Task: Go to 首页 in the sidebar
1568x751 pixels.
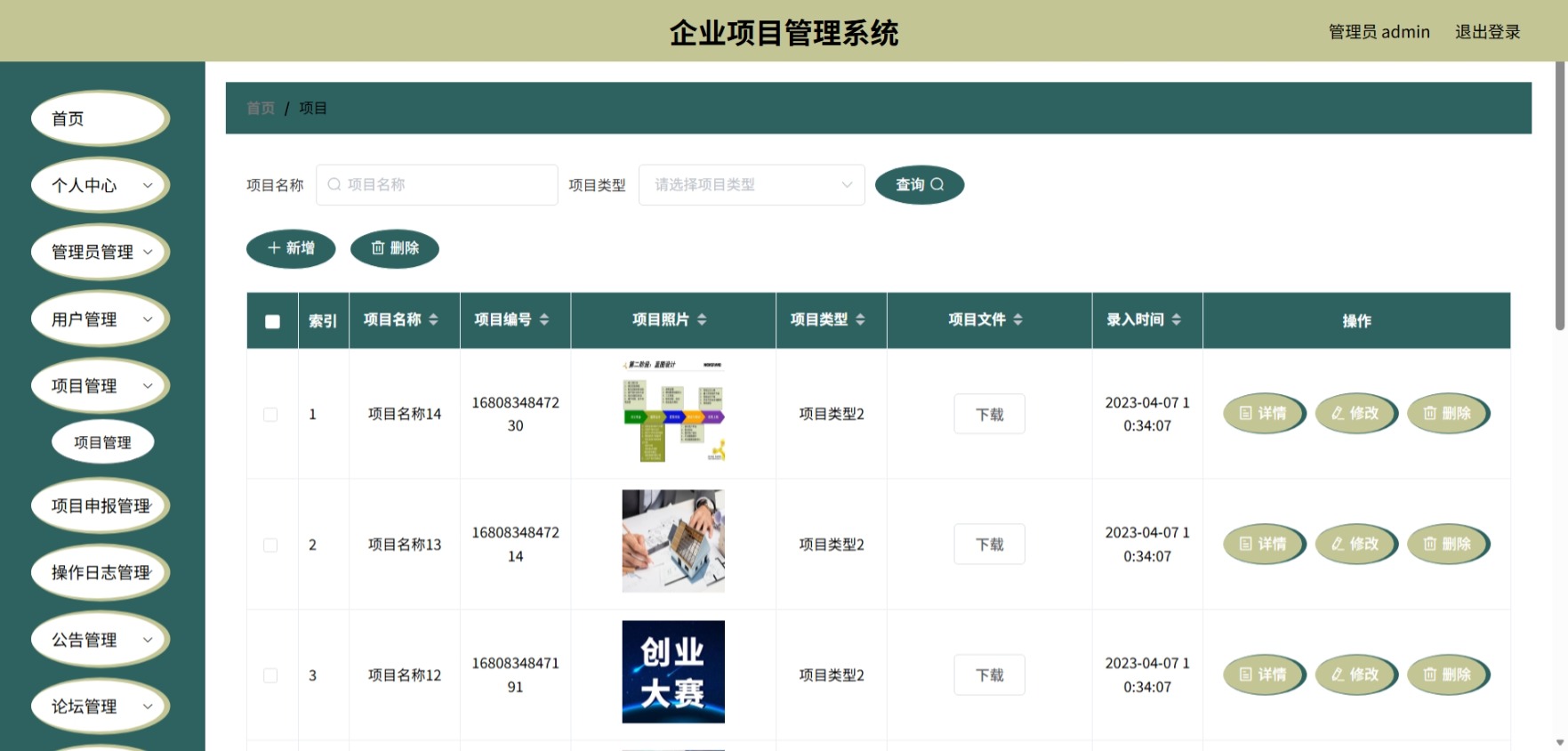Action: click(x=100, y=118)
